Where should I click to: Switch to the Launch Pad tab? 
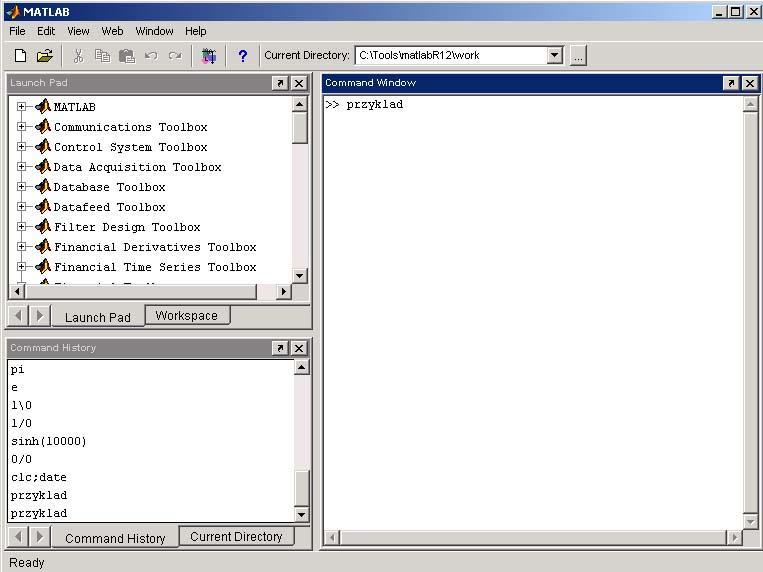tap(98, 317)
